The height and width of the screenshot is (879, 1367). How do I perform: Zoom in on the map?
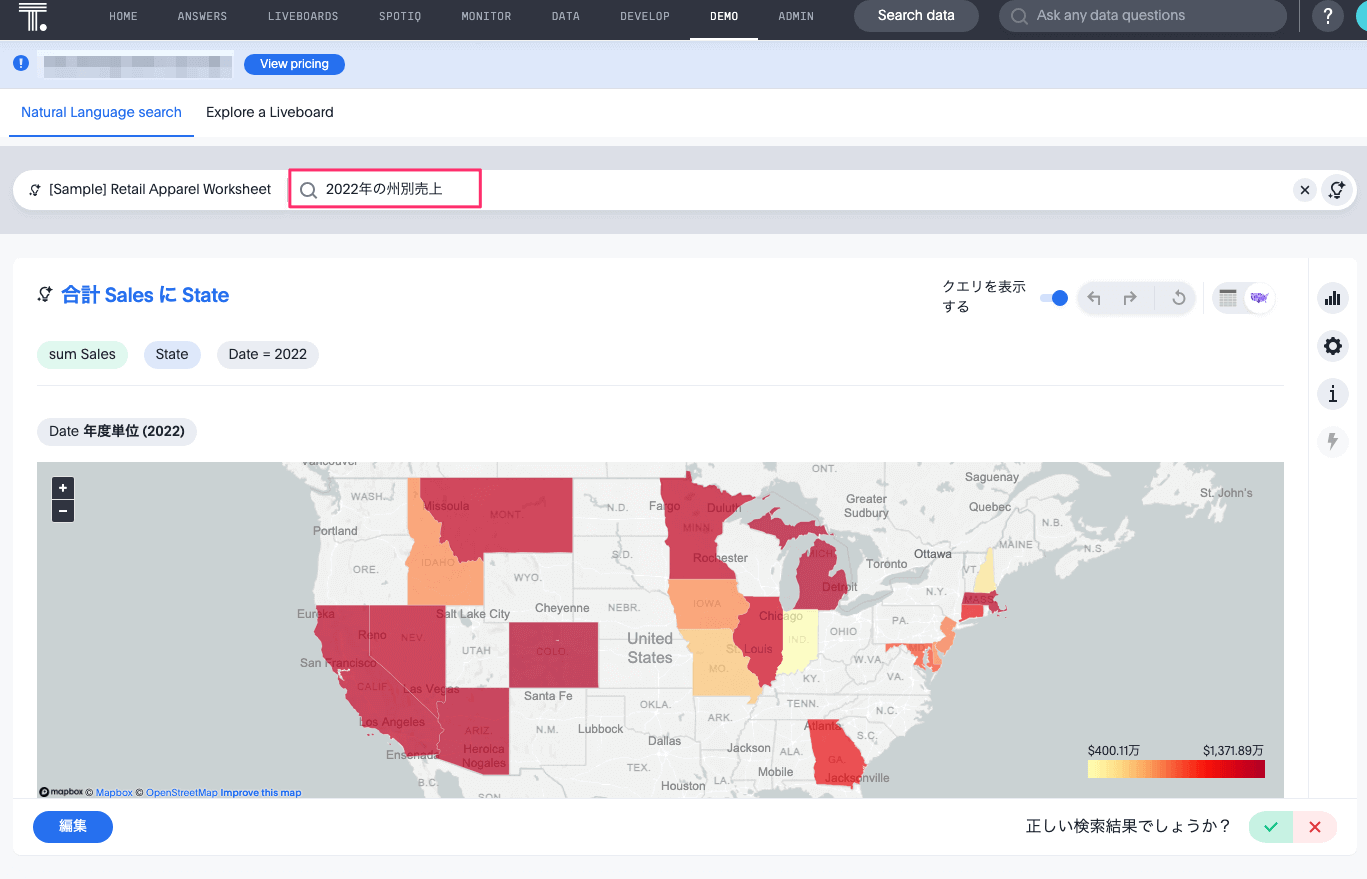coord(63,488)
